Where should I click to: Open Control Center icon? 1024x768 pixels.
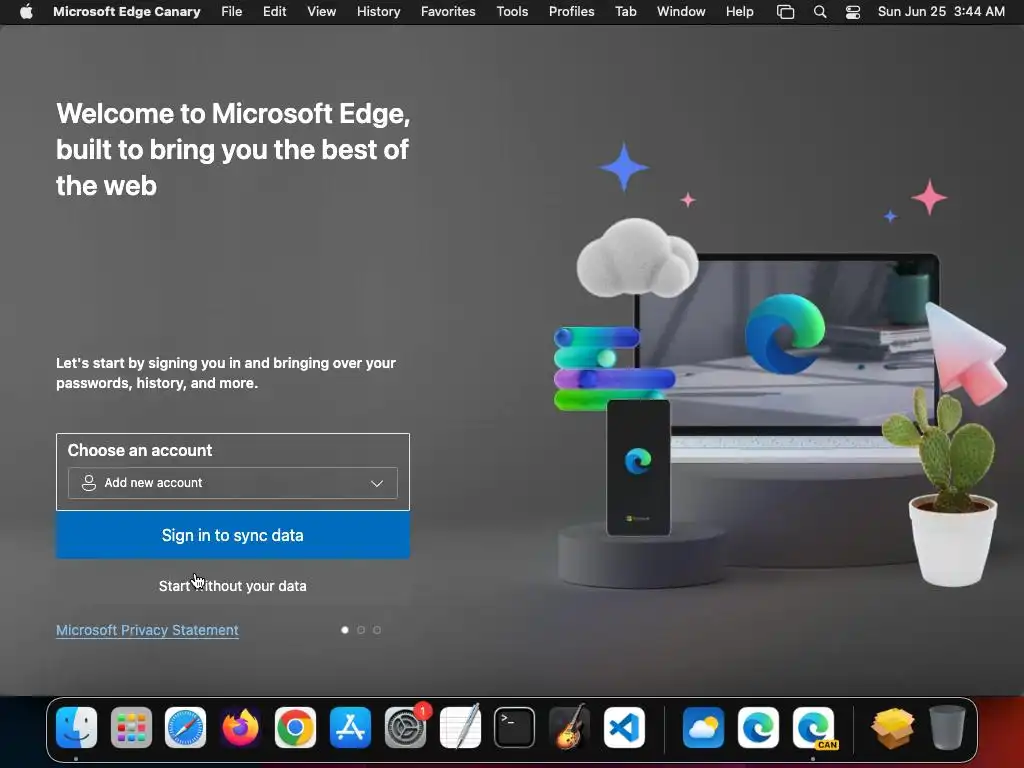852,12
